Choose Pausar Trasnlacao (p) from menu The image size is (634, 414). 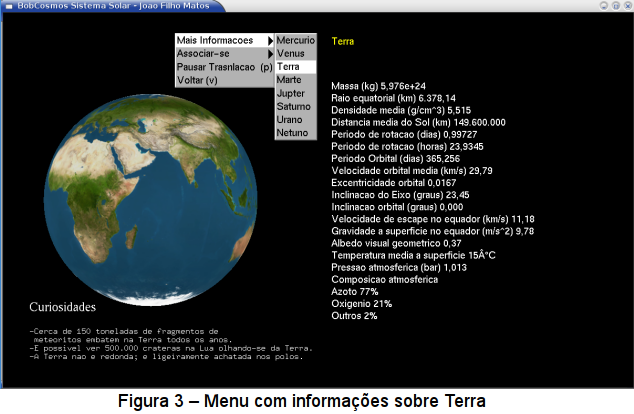[225, 67]
